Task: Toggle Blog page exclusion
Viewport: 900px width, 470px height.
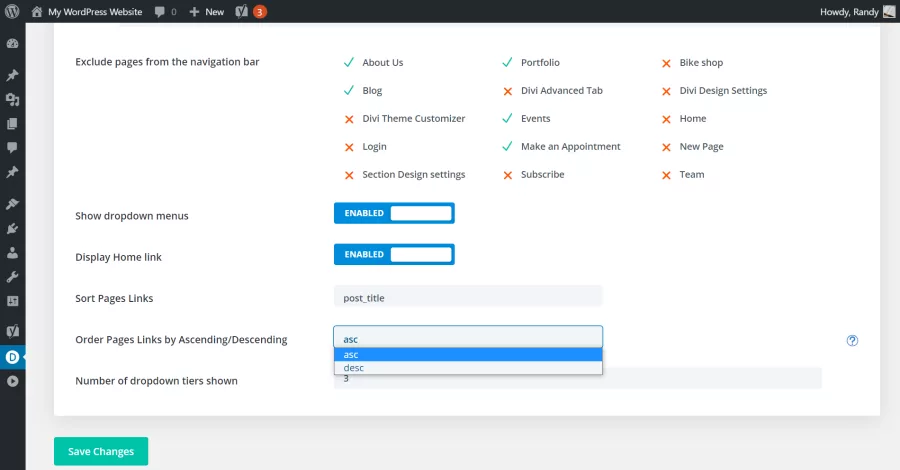Action: 348,91
